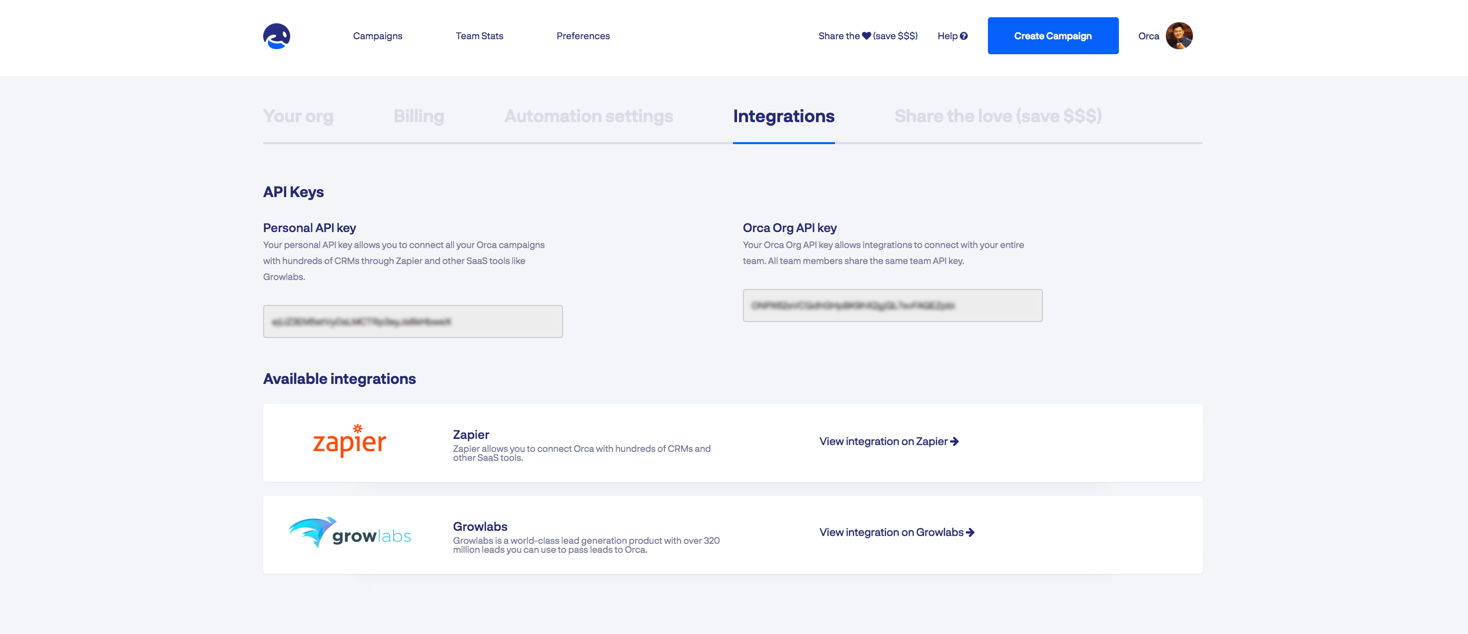Click Share the love (save $$$) in header
Image resolution: width=1468 pixels, height=634 pixels.
click(868, 36)
